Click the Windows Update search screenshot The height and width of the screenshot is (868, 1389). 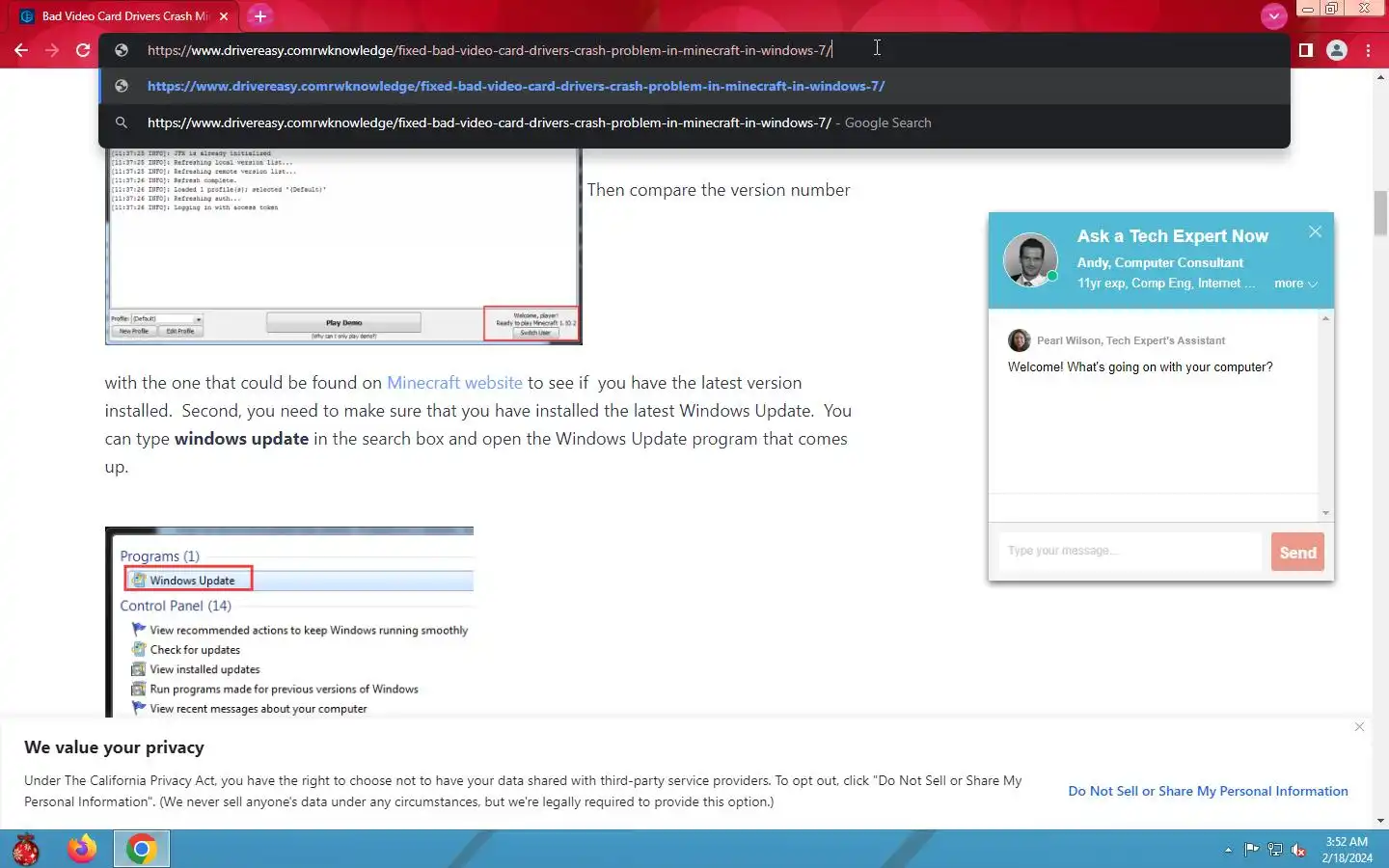tap(289, 622)
